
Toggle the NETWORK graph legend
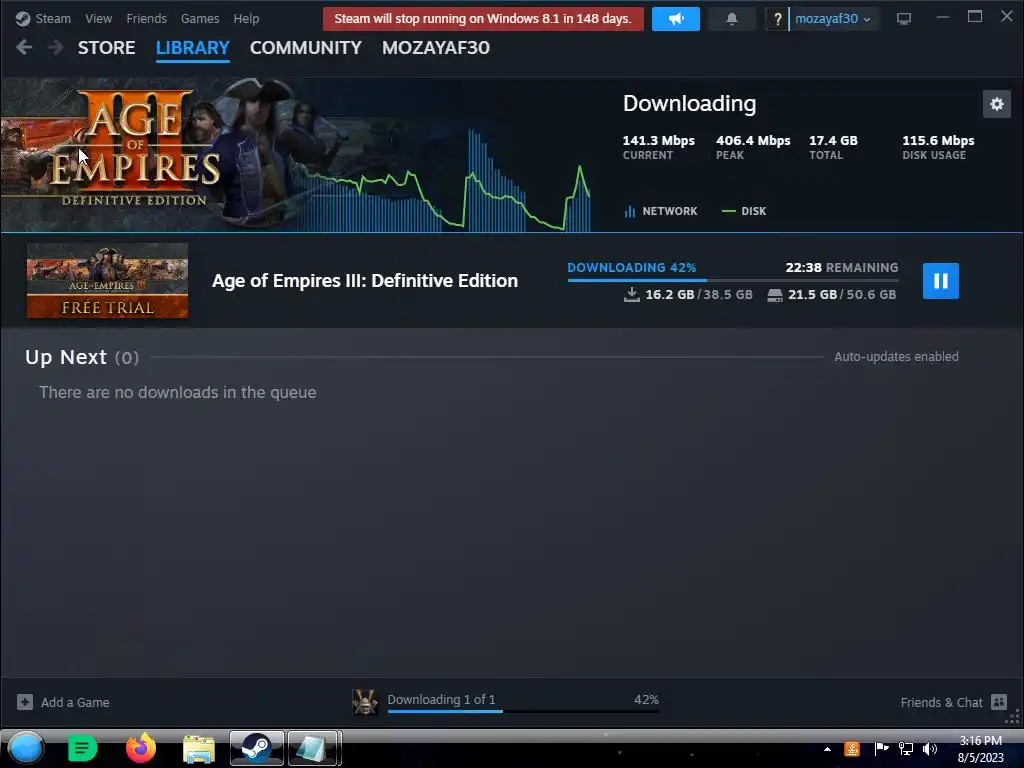coord(661,211)
